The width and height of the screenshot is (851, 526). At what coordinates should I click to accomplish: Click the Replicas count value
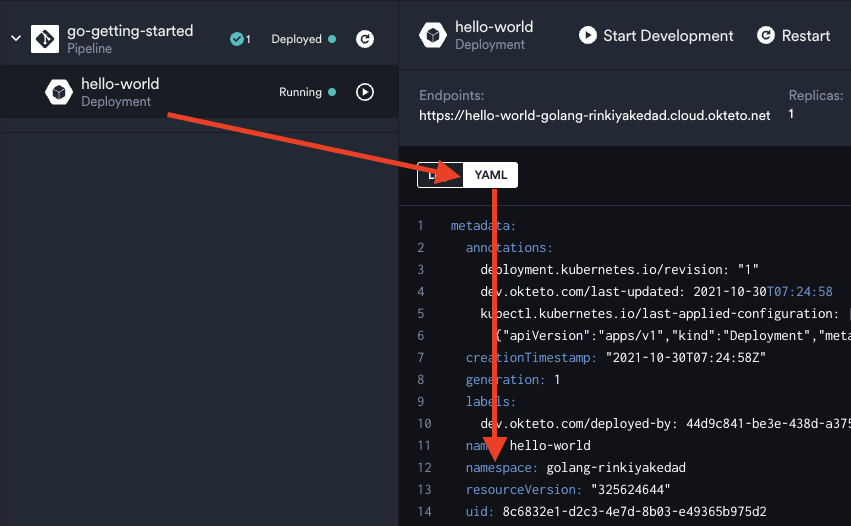coord(791,114)
